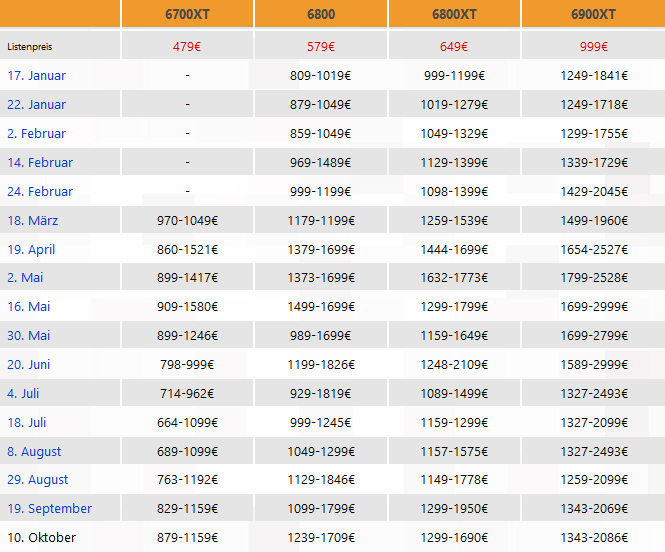665x552 pixels.
Task: Select cell 969-1489€
Action: 321,162
